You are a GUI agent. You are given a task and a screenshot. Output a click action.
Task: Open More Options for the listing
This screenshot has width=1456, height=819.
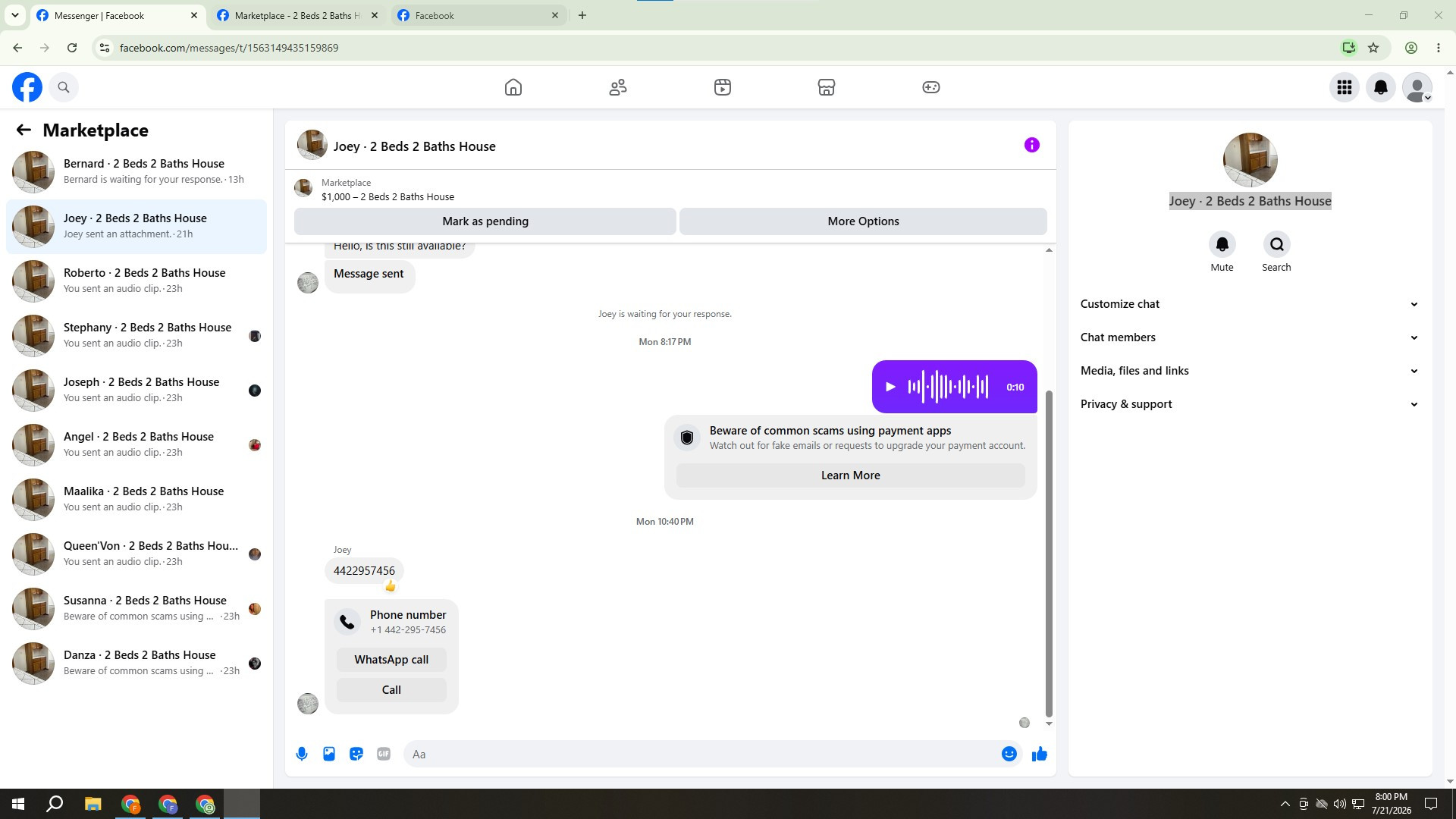click(x=863, y=221)
